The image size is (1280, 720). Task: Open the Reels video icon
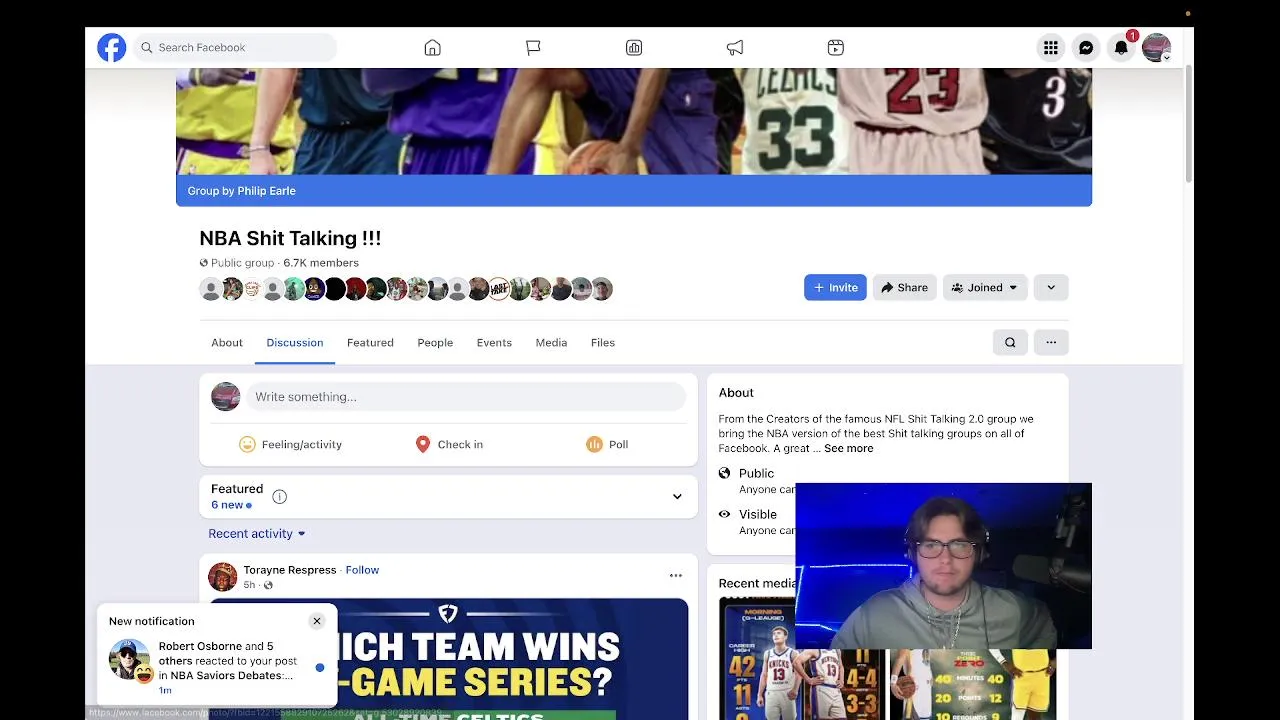[x=836, y=47]
